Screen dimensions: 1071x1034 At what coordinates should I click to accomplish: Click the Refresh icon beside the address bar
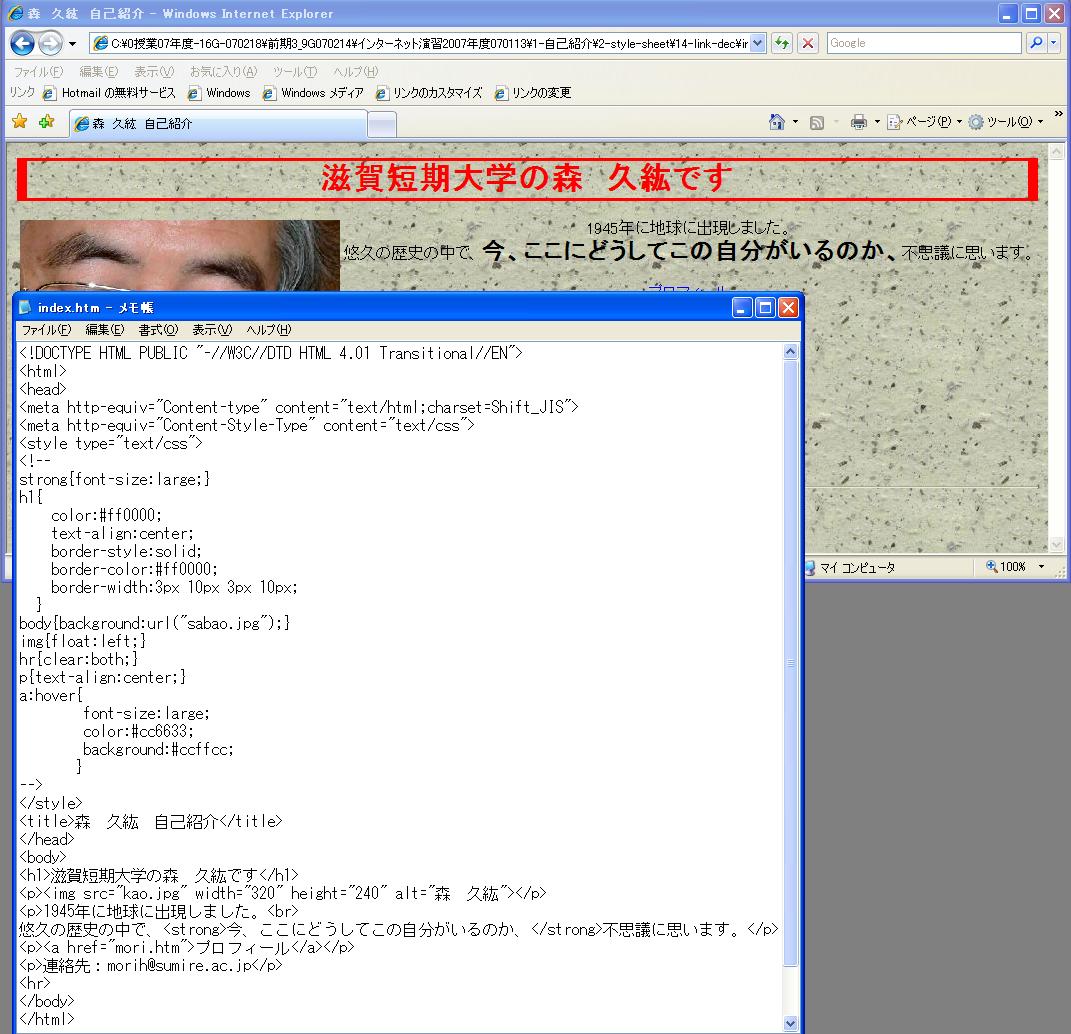(x=782, y=44)
